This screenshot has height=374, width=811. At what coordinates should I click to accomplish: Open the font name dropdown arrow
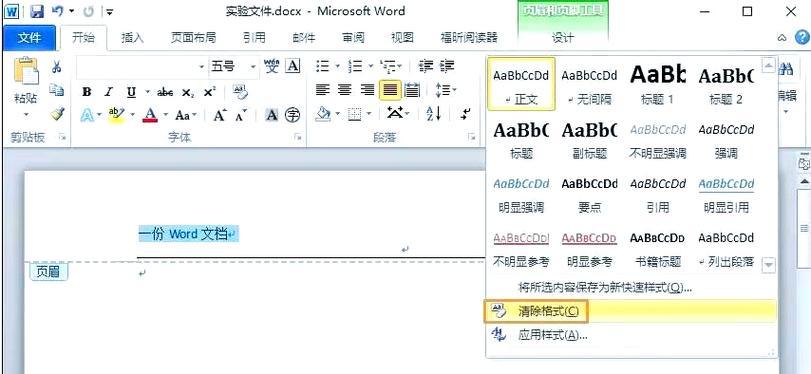202,66
